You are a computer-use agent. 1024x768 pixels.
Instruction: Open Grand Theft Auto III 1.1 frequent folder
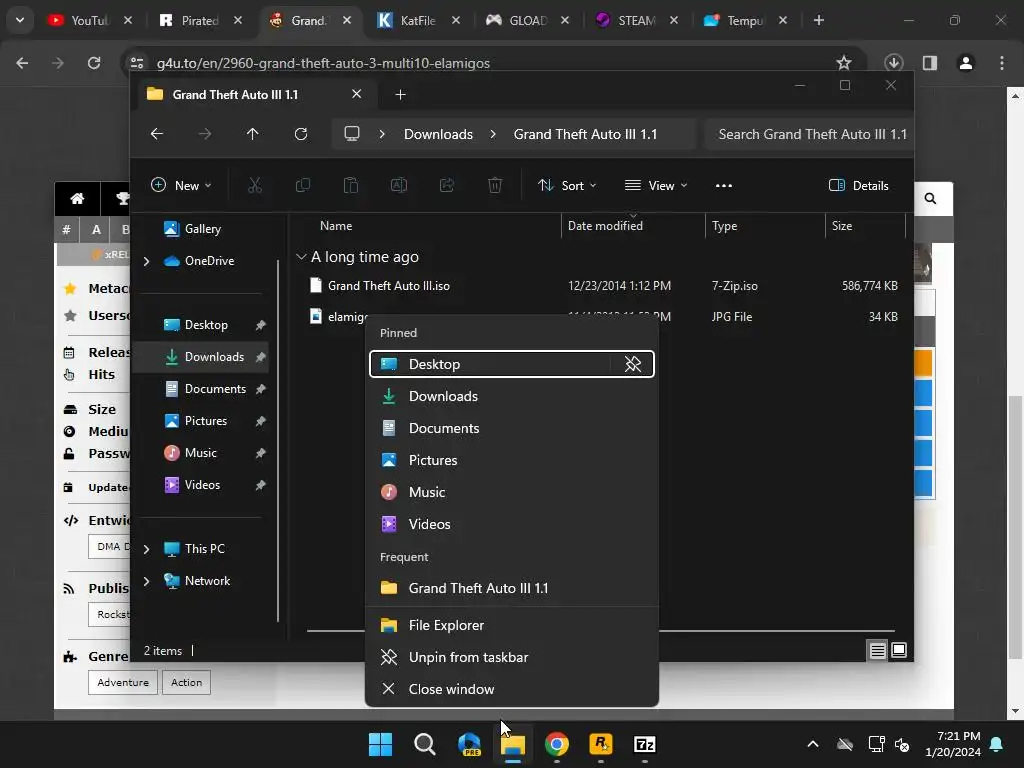tap(511, 588)
